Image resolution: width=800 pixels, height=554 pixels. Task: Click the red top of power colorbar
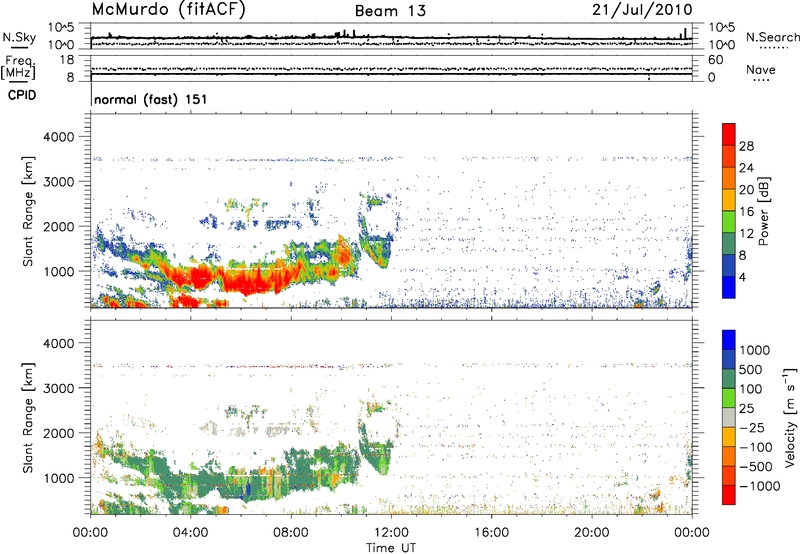coord(729,134)
